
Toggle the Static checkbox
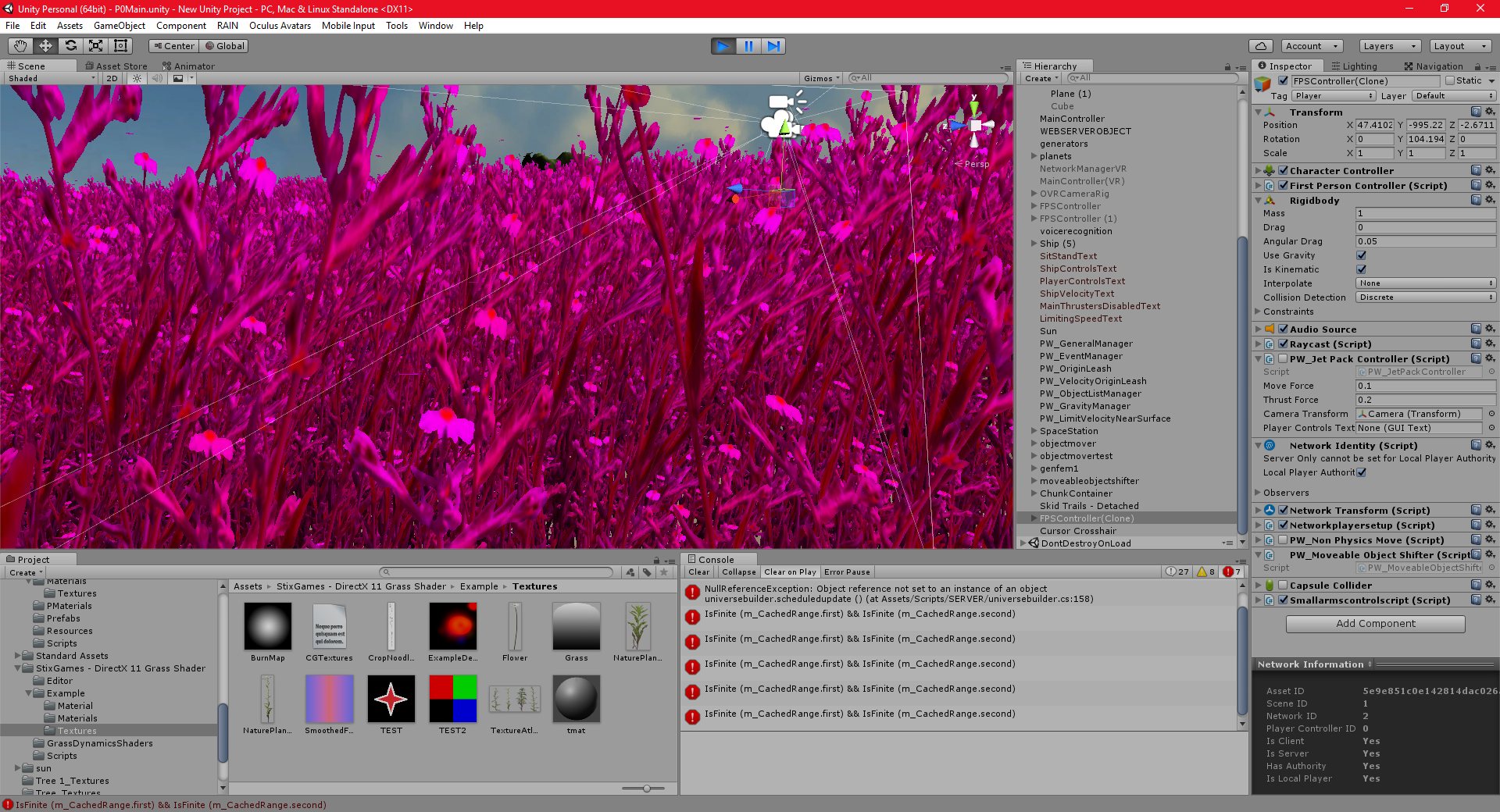point(1450,80)
